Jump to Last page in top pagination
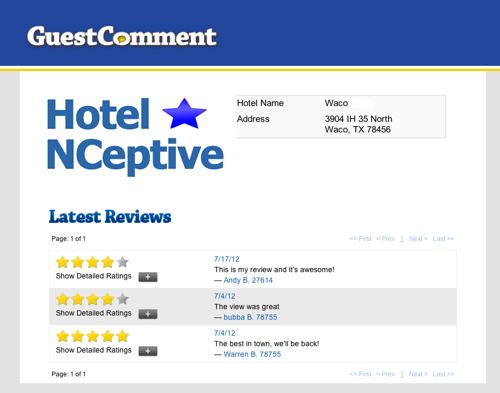This screenshot has width=500, height=393. 443,239
